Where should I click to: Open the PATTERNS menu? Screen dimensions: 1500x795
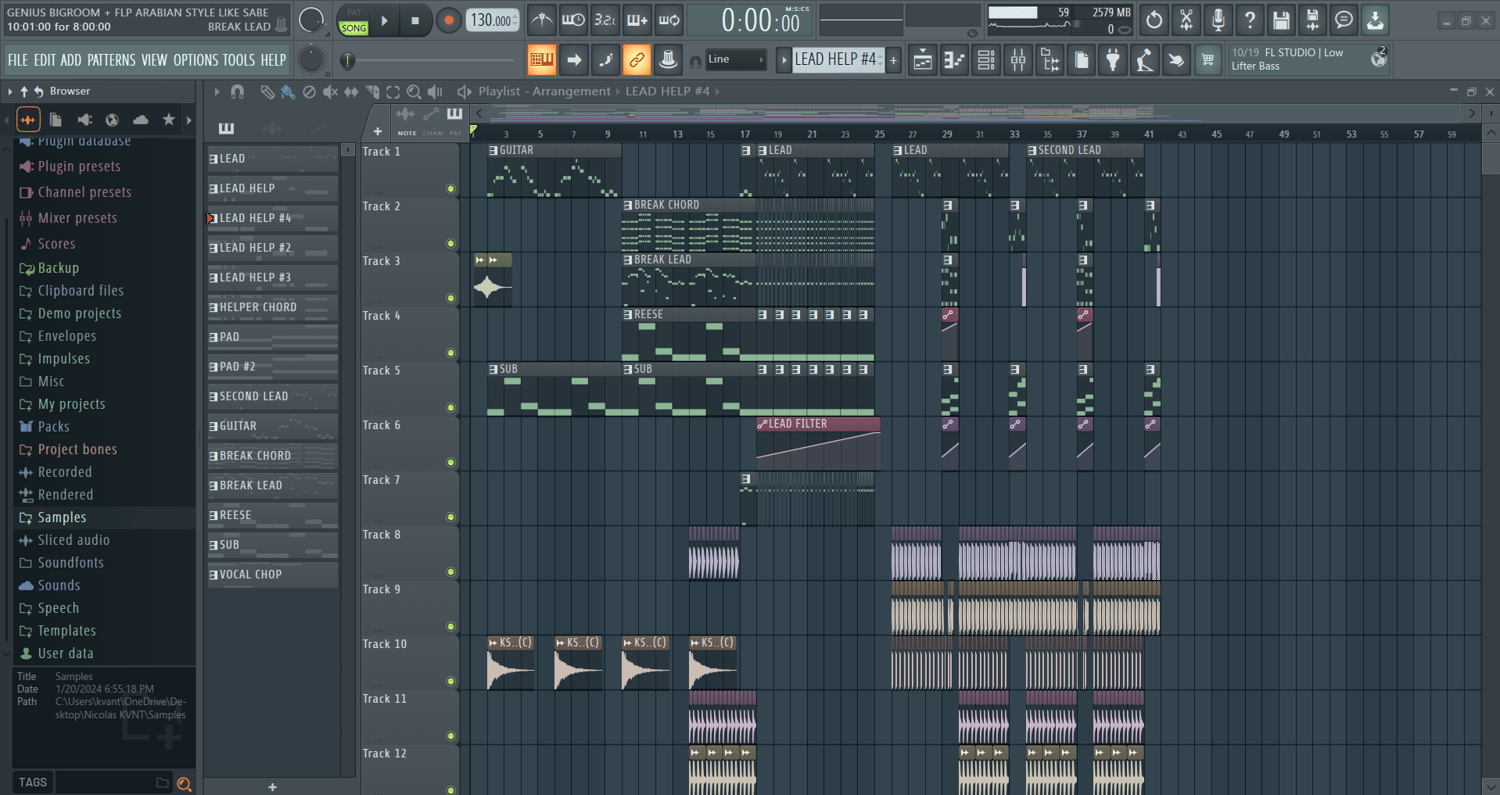pyautogui.click(x=111, y=60)
